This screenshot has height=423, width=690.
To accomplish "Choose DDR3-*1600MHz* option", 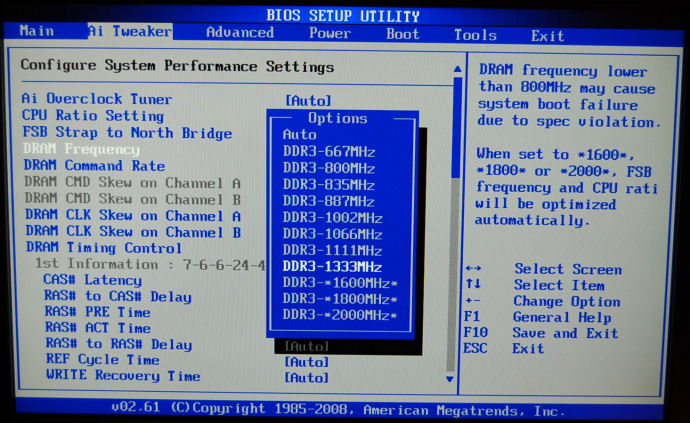I will coord(340,283).
